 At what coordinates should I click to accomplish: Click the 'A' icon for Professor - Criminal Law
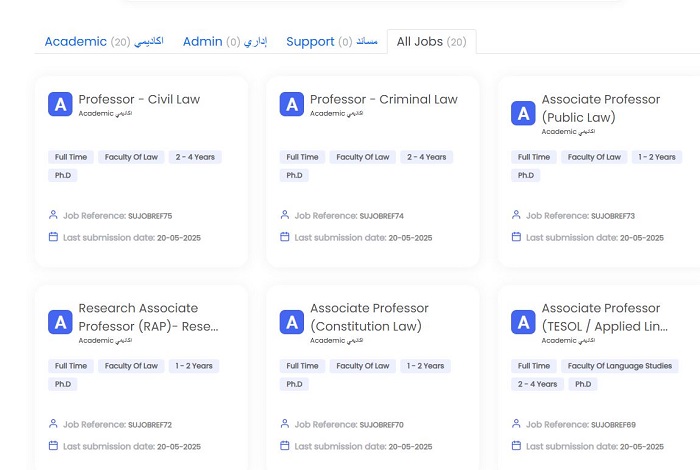click(292, 104)
